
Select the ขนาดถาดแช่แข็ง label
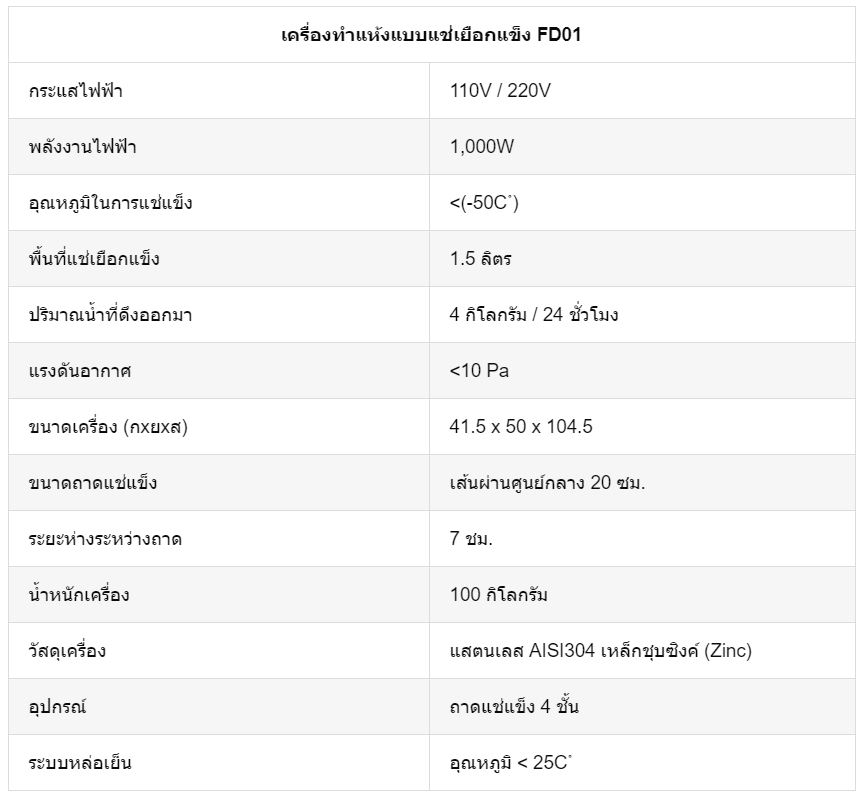coord(93,483)
